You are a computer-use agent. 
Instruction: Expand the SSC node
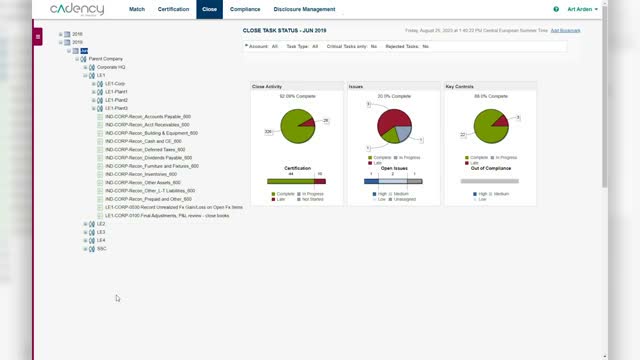click(x=85, y=249)
